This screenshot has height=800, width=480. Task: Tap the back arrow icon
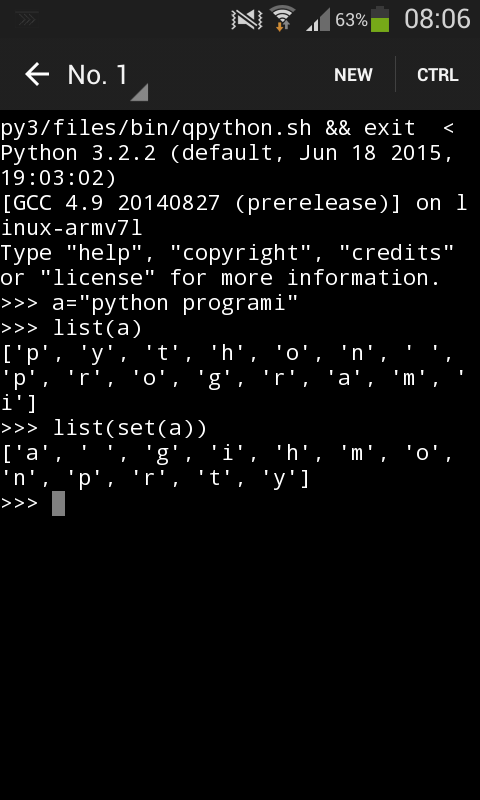pyautogui.click(x=37, y=75)
